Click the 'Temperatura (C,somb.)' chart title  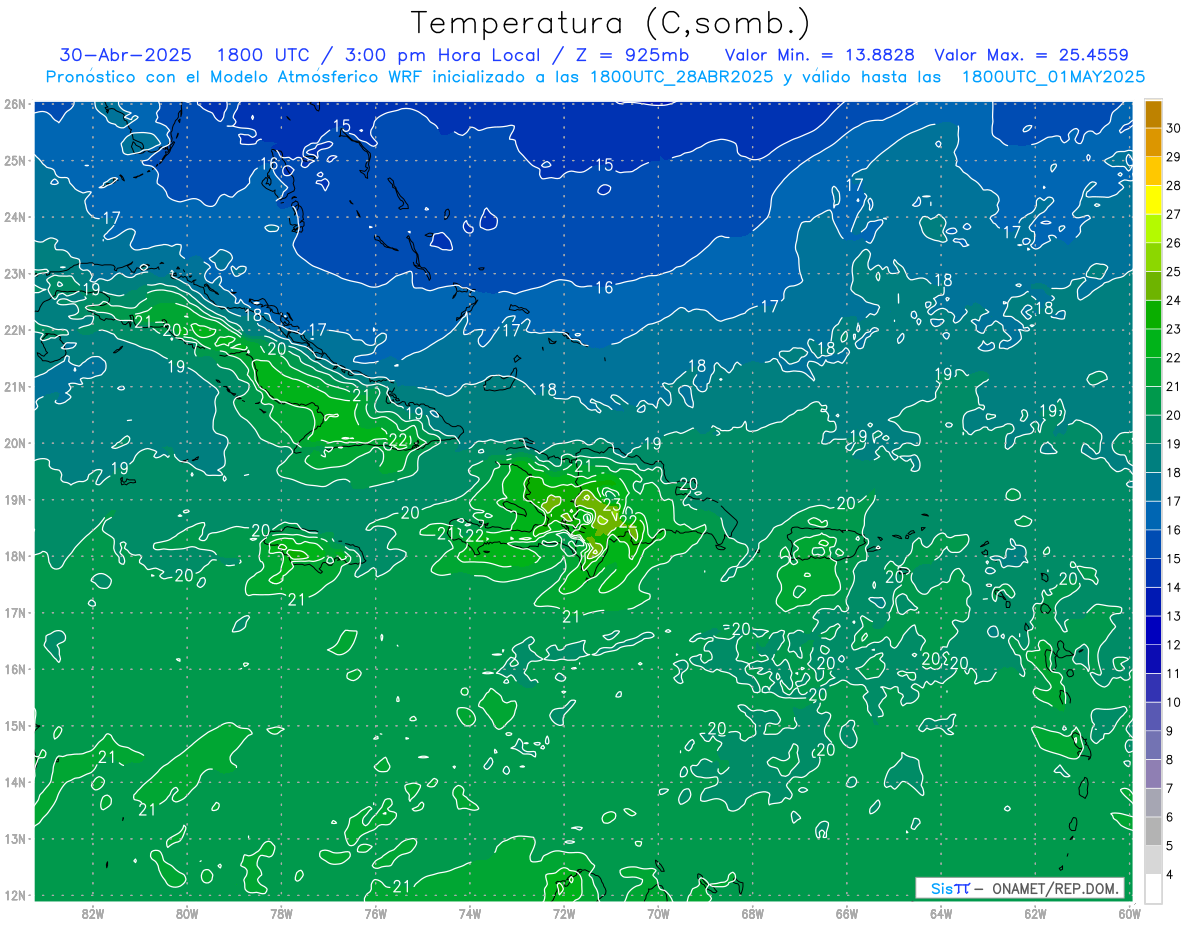pyautogui.click(x=611, y=22)
